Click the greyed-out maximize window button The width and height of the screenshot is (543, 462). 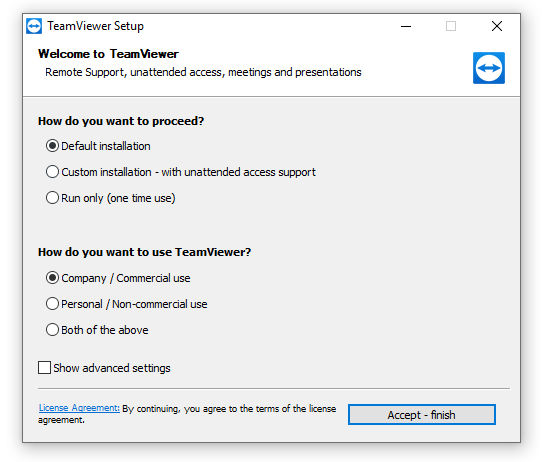[x=451, y=26]
